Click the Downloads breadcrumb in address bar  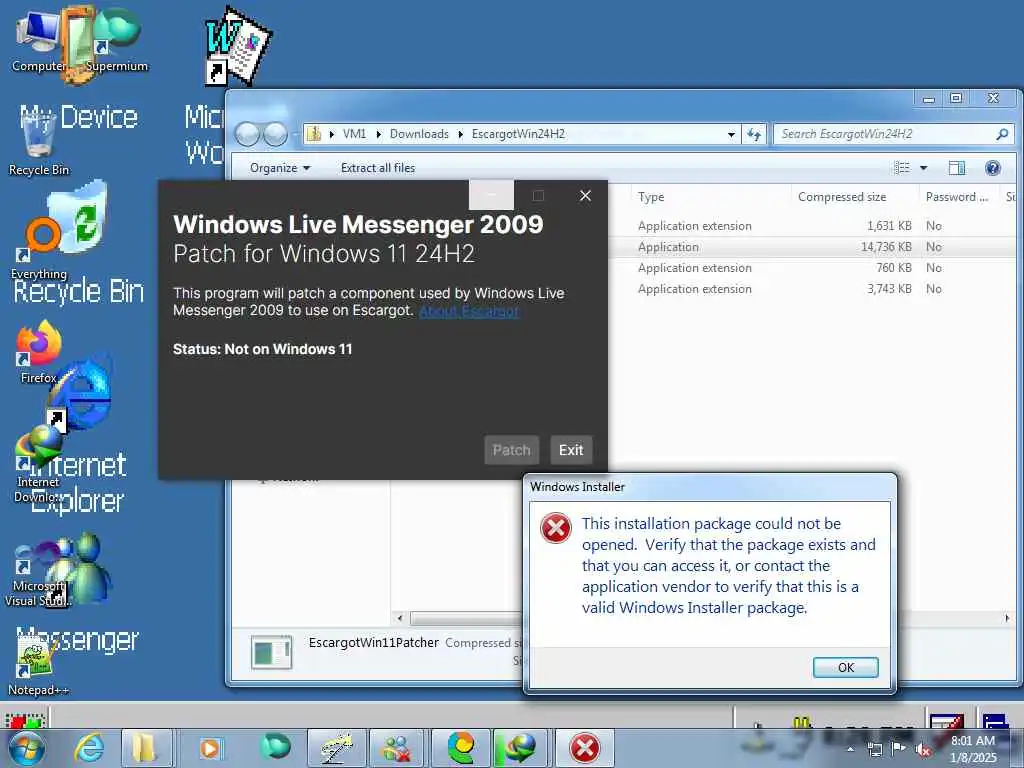419,134
